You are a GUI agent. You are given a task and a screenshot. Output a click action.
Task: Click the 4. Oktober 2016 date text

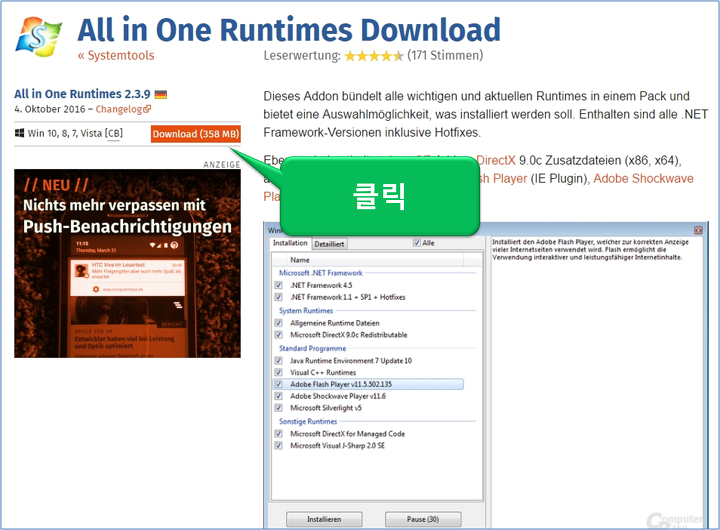[x=50, y=109]
